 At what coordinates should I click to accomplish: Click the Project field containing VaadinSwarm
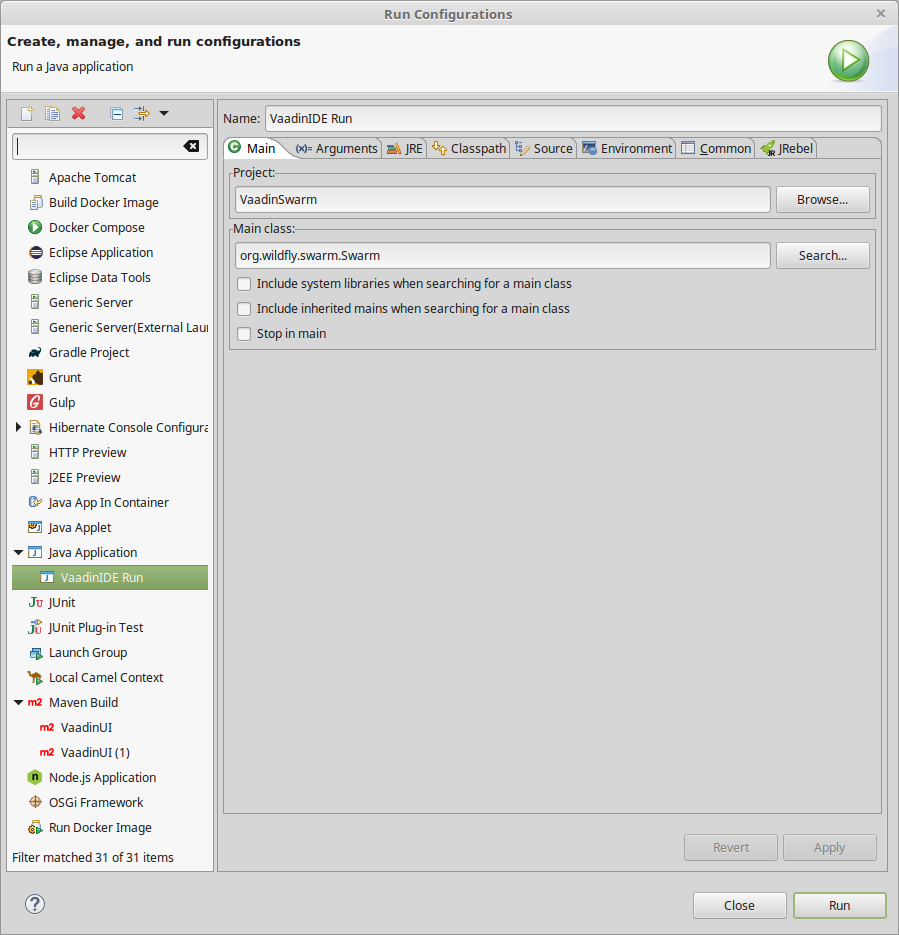click(503, 199)
